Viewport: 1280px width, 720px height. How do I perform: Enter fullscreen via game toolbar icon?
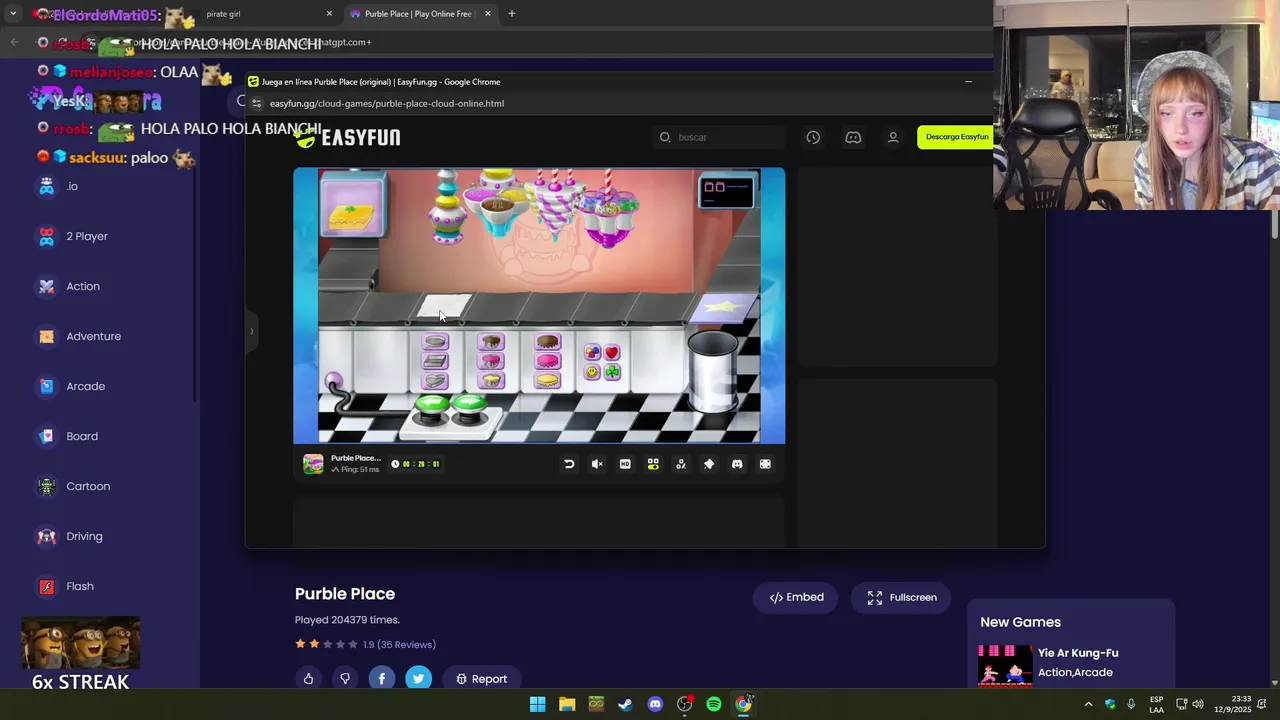tap(765, 464)
